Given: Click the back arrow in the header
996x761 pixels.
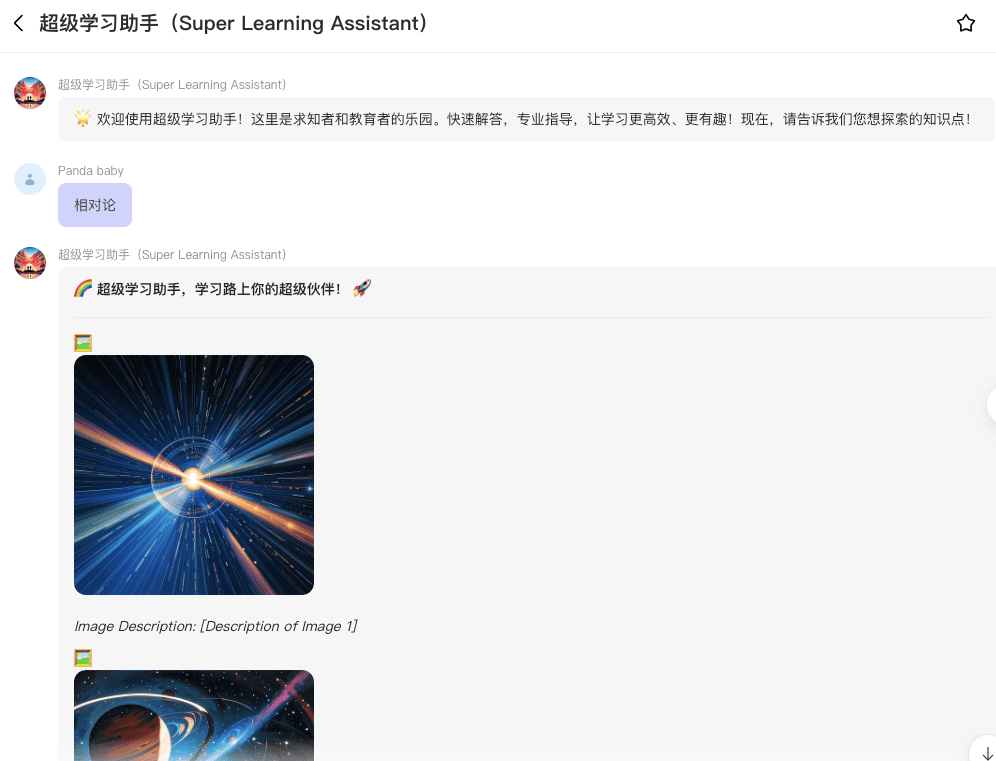Looking at the screenshot, I should tap(18, 23).
